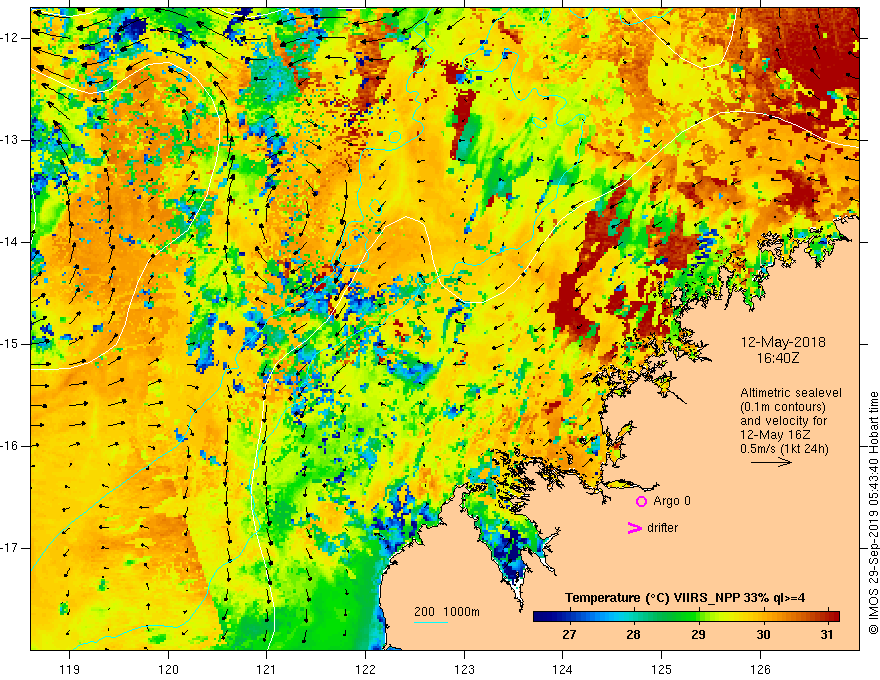The width and height of the screenshot is (880, 680).
Task: Click the longitude 120 axis label
Action: point(168,669)
